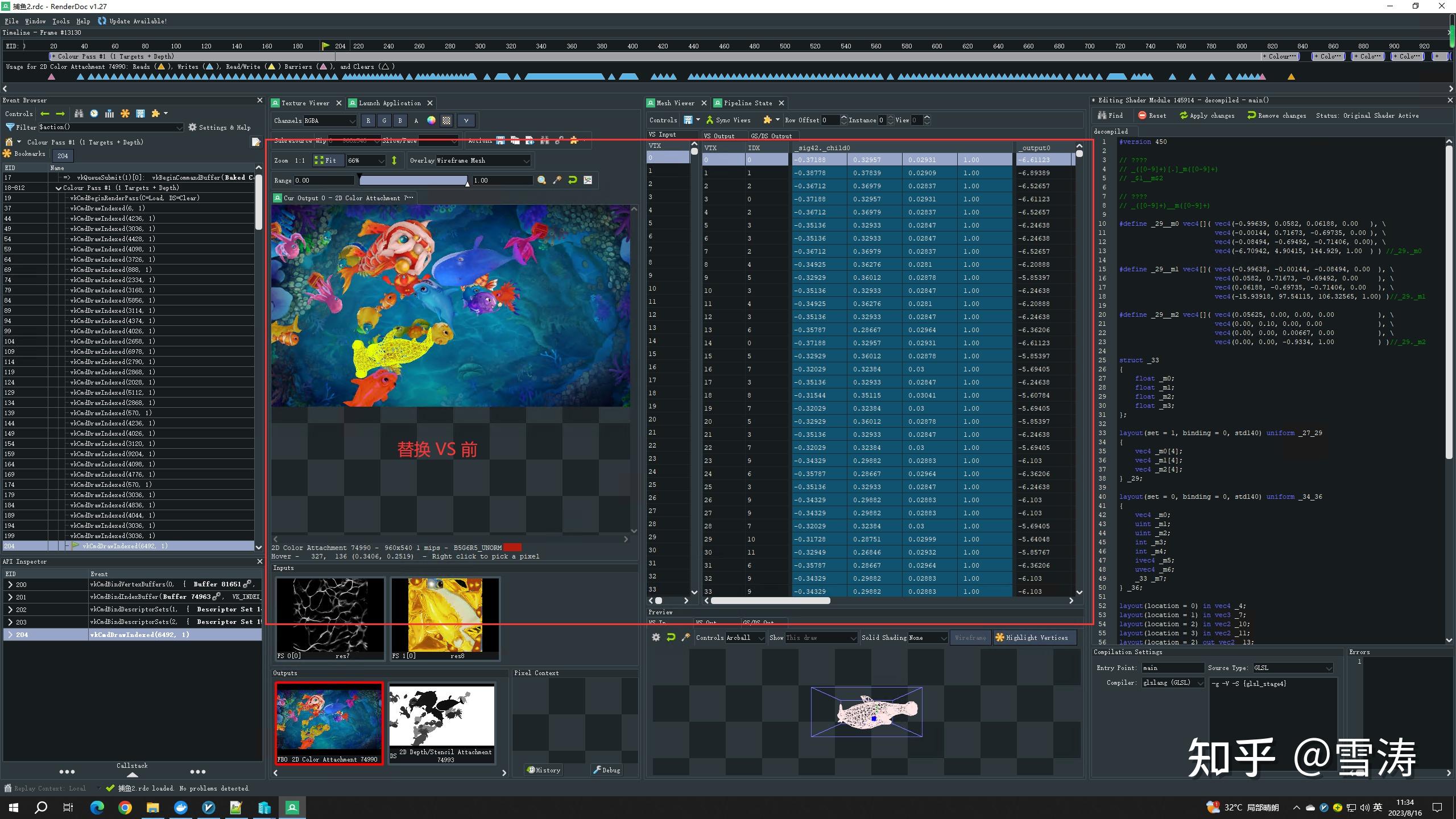Click the Filter funnel icon in Event Browser
The image size is (1456, 819).
tap(10, 127)
